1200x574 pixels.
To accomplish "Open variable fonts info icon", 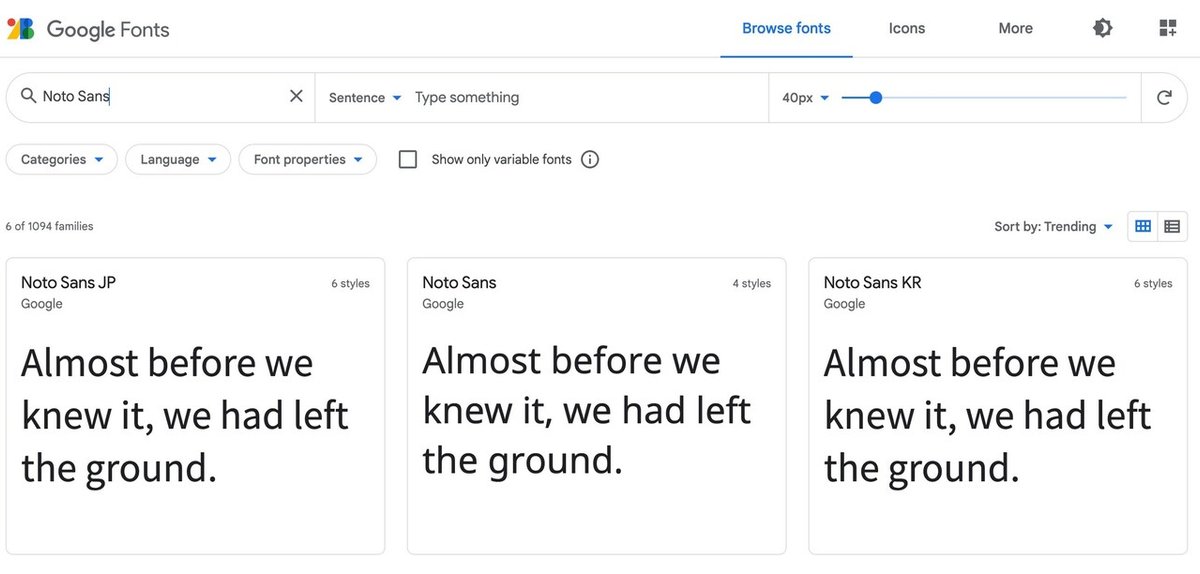I will point(590,159).
